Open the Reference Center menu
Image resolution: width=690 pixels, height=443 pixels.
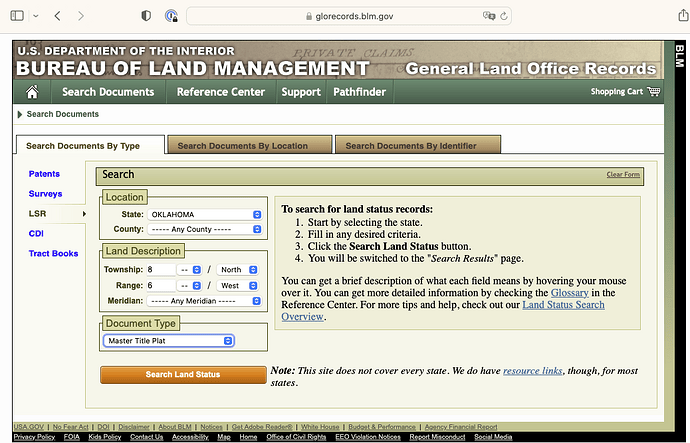click(x=221, y=92)
